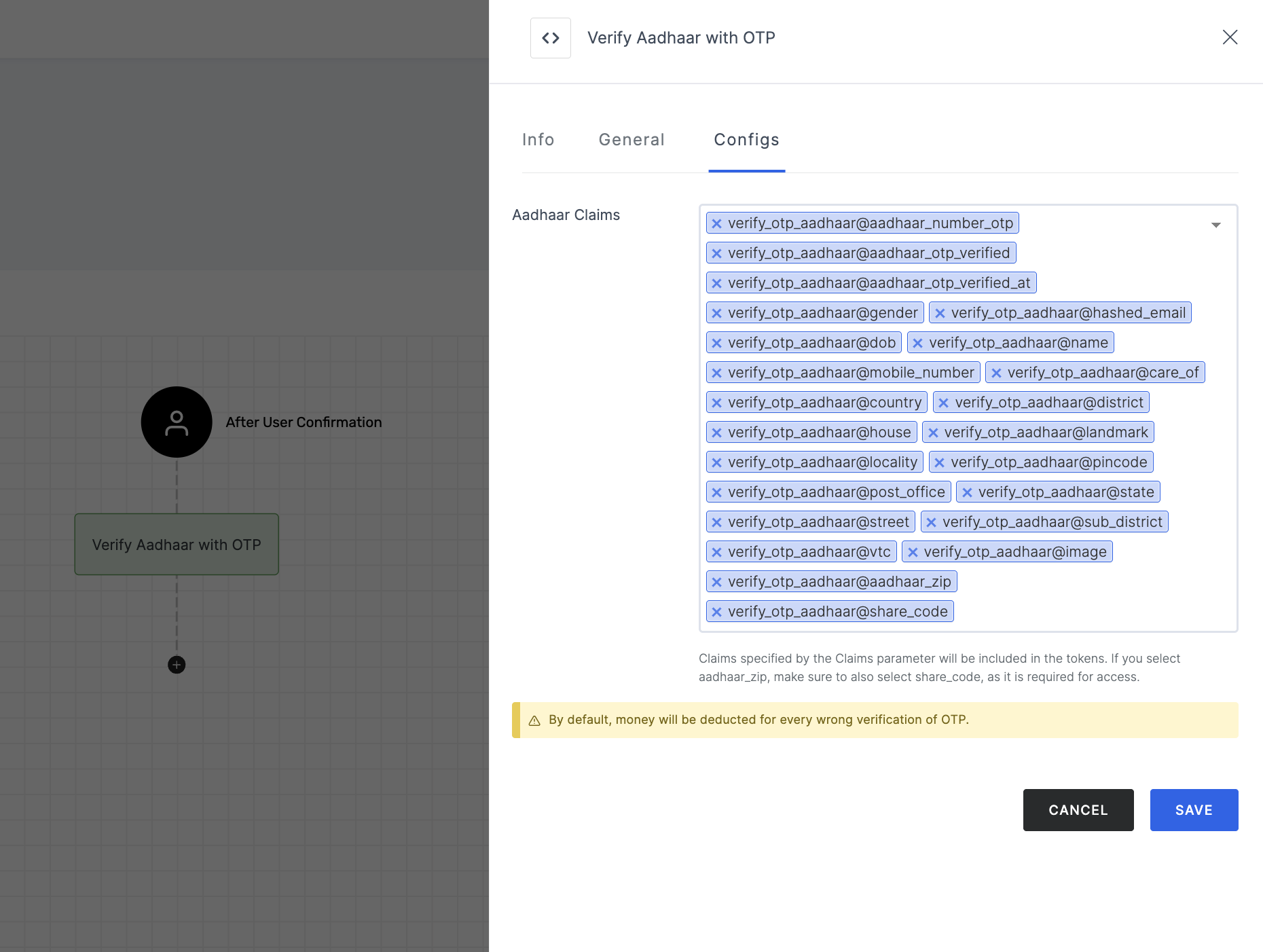Remove the gender claim chip
The width and height of the screenshot is (1263, 952).
pyautogui.click(x=716, y=313)
